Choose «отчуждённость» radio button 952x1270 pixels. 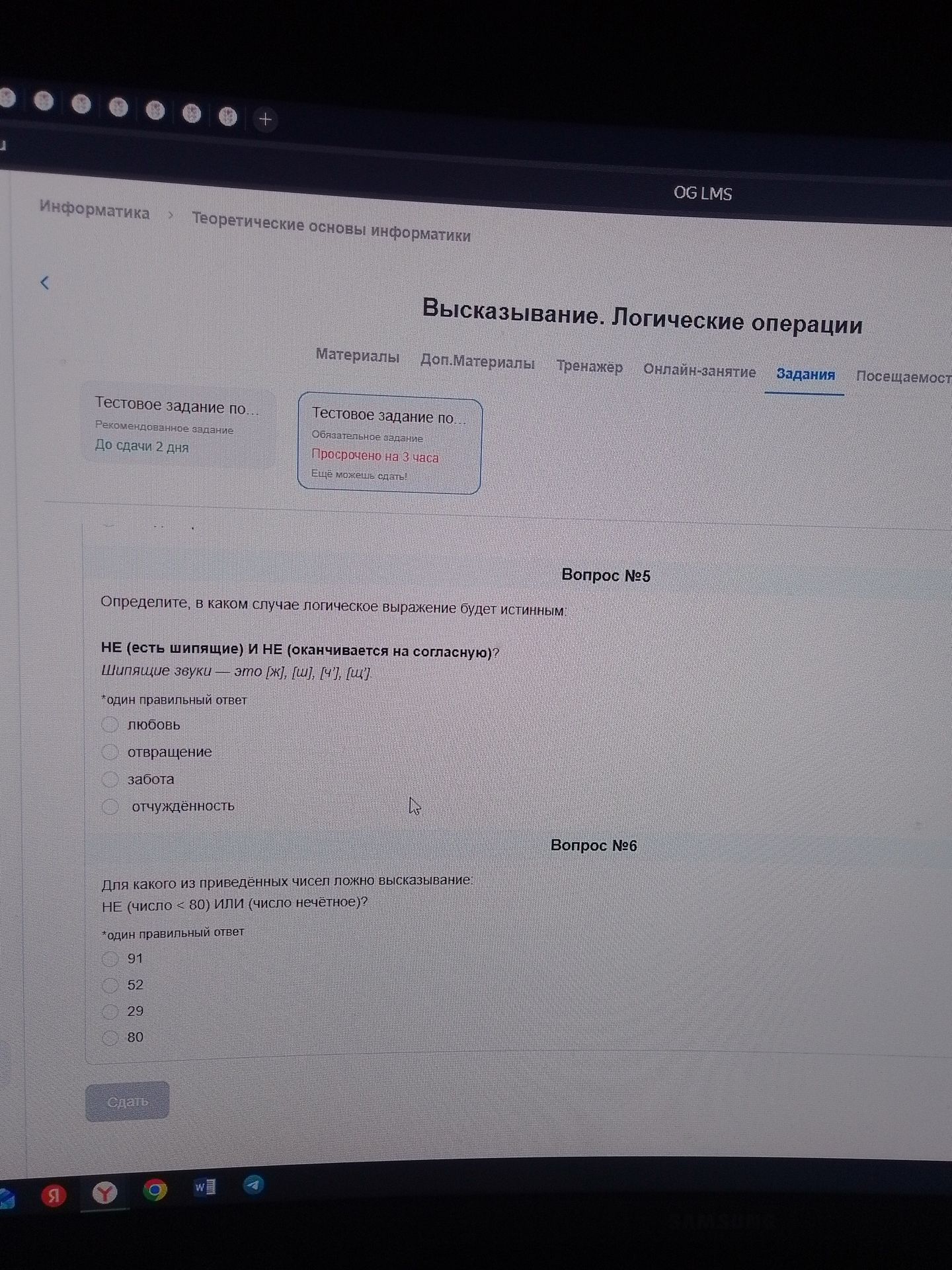pyautogui.click(x=110, y=806)
